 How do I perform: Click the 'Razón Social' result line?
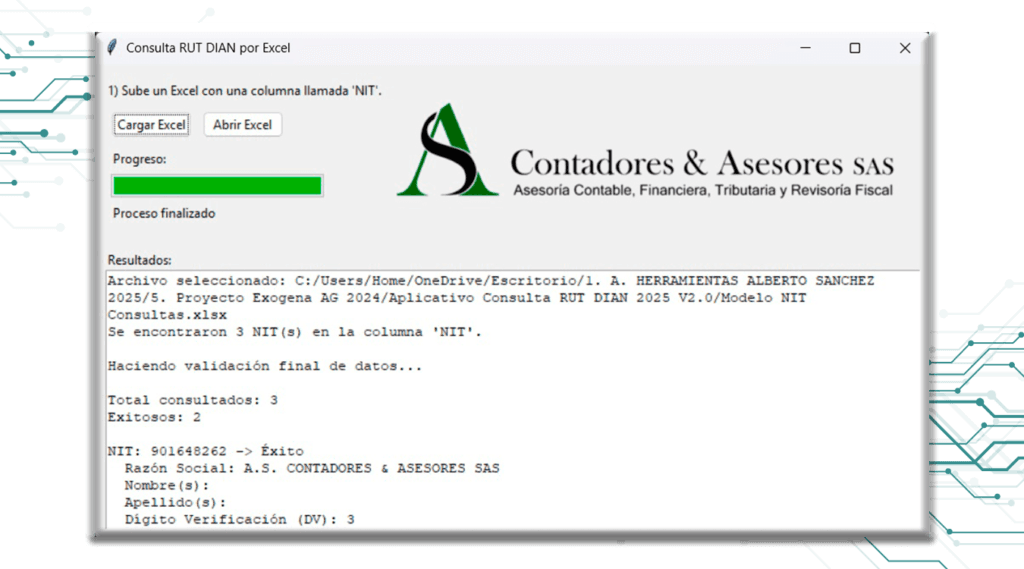point(311,468)
